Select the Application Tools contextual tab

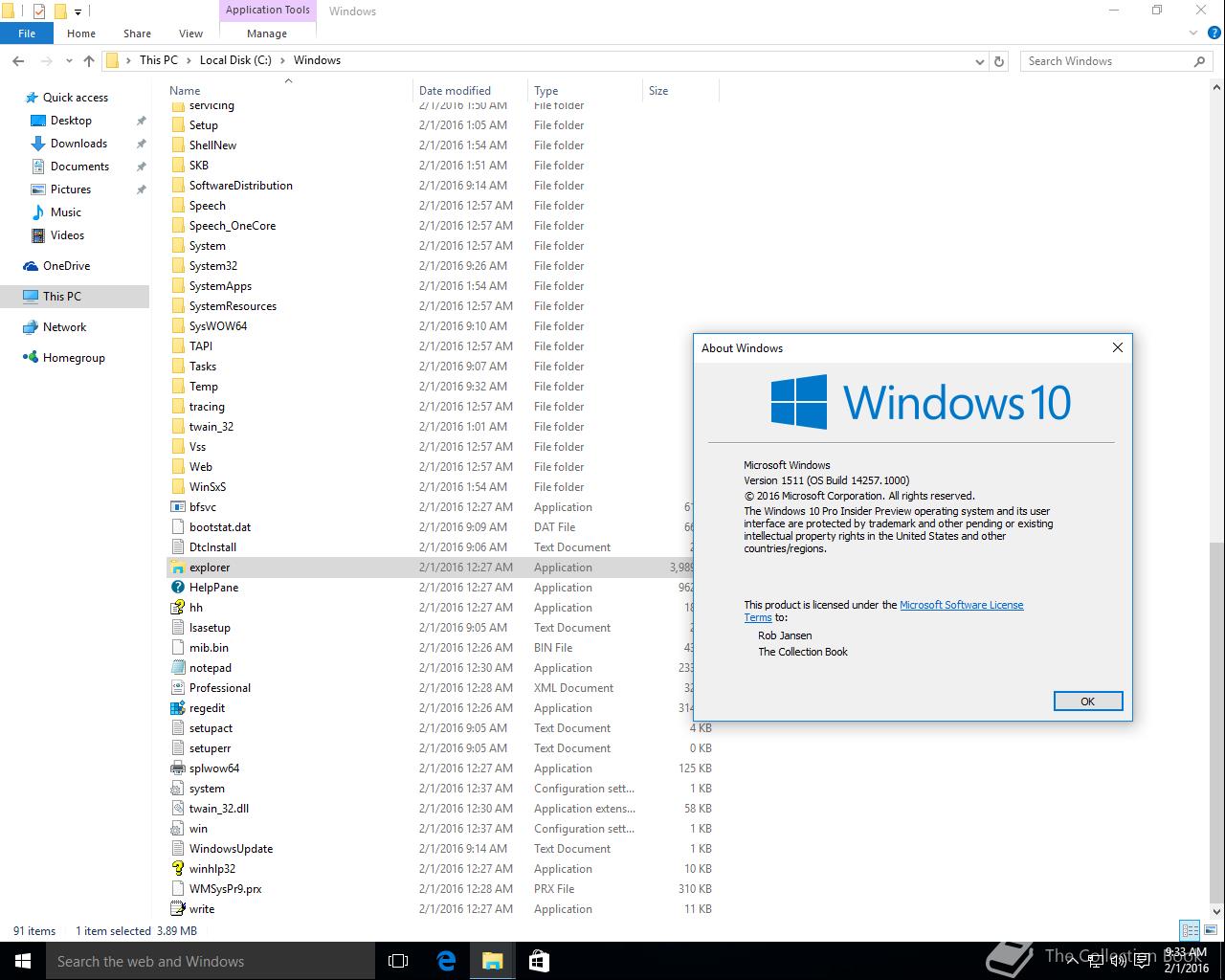268,11
